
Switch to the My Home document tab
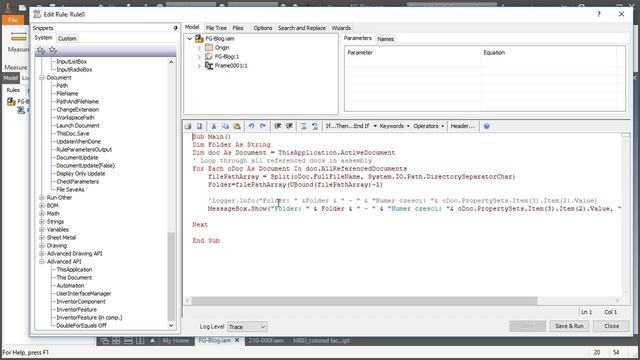(x=176, y=340)
